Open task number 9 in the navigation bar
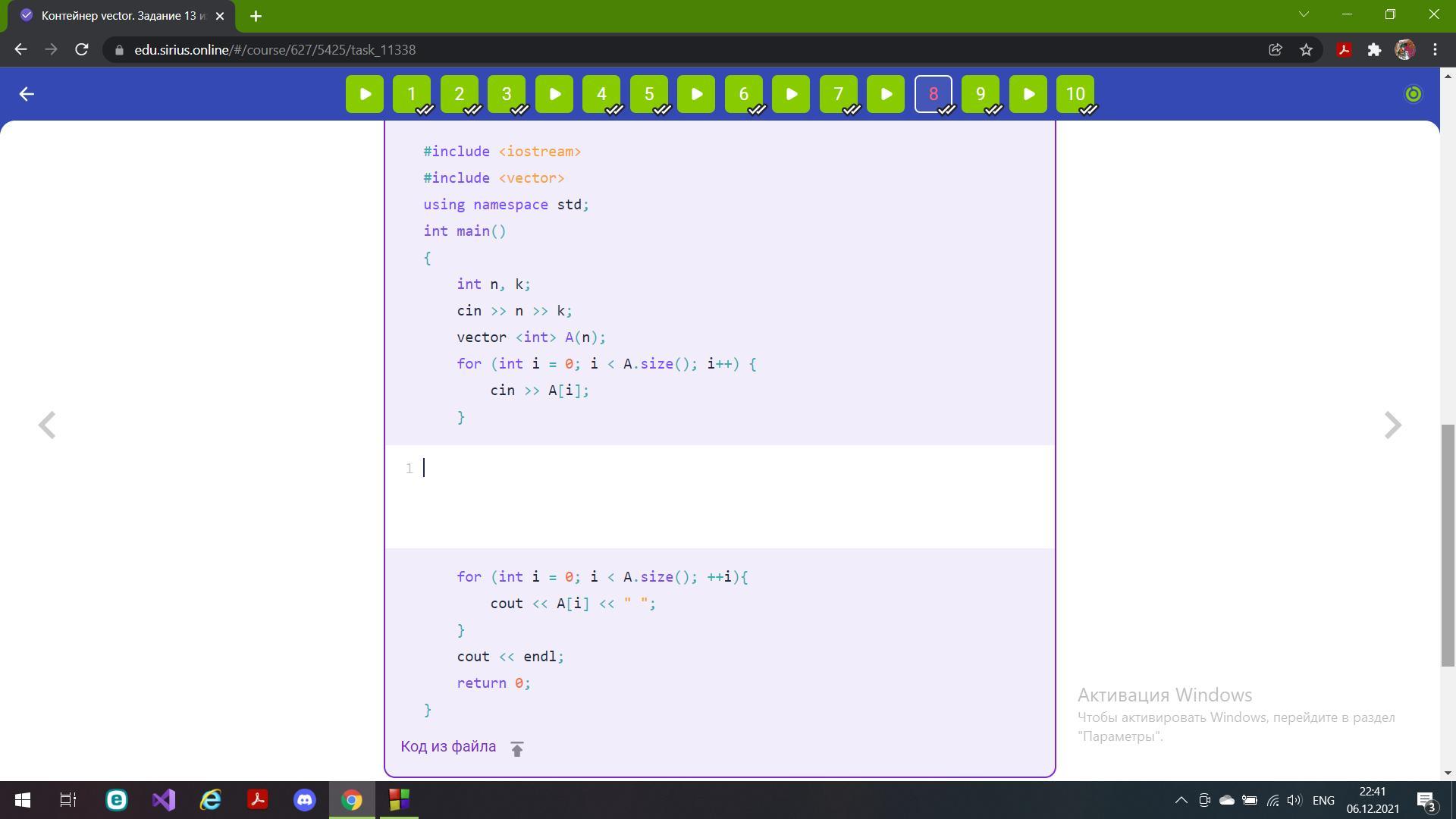Screen dimensions: 1456x819 coord(981,94)
